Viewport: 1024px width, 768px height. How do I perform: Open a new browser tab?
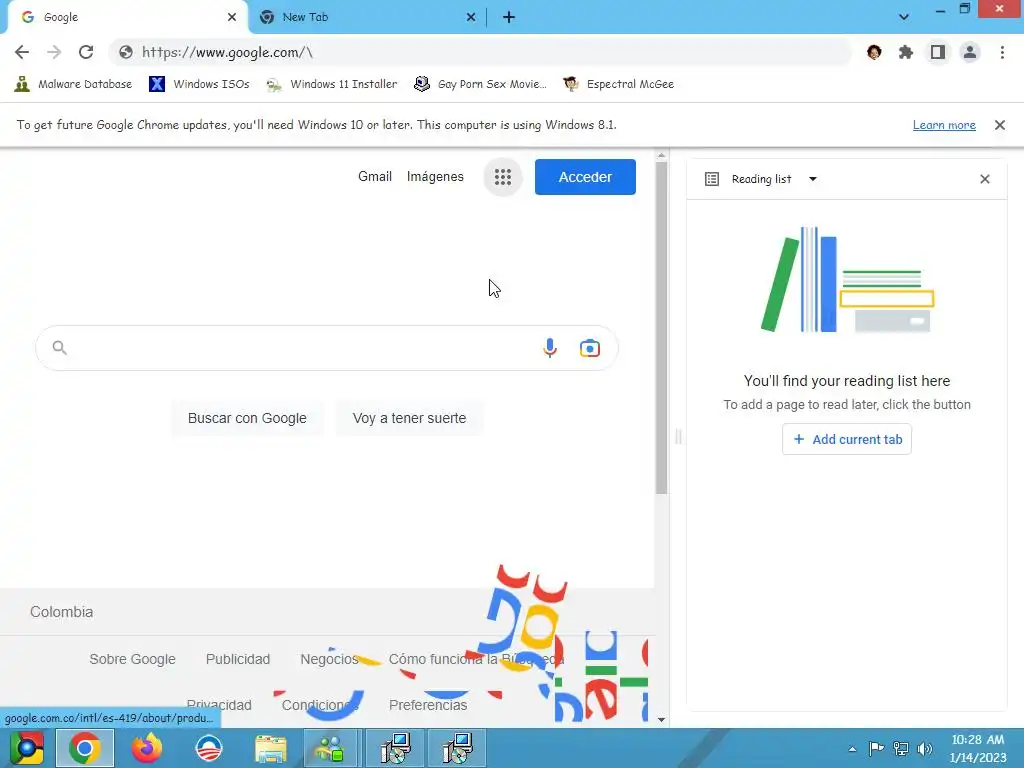point(509,17)
